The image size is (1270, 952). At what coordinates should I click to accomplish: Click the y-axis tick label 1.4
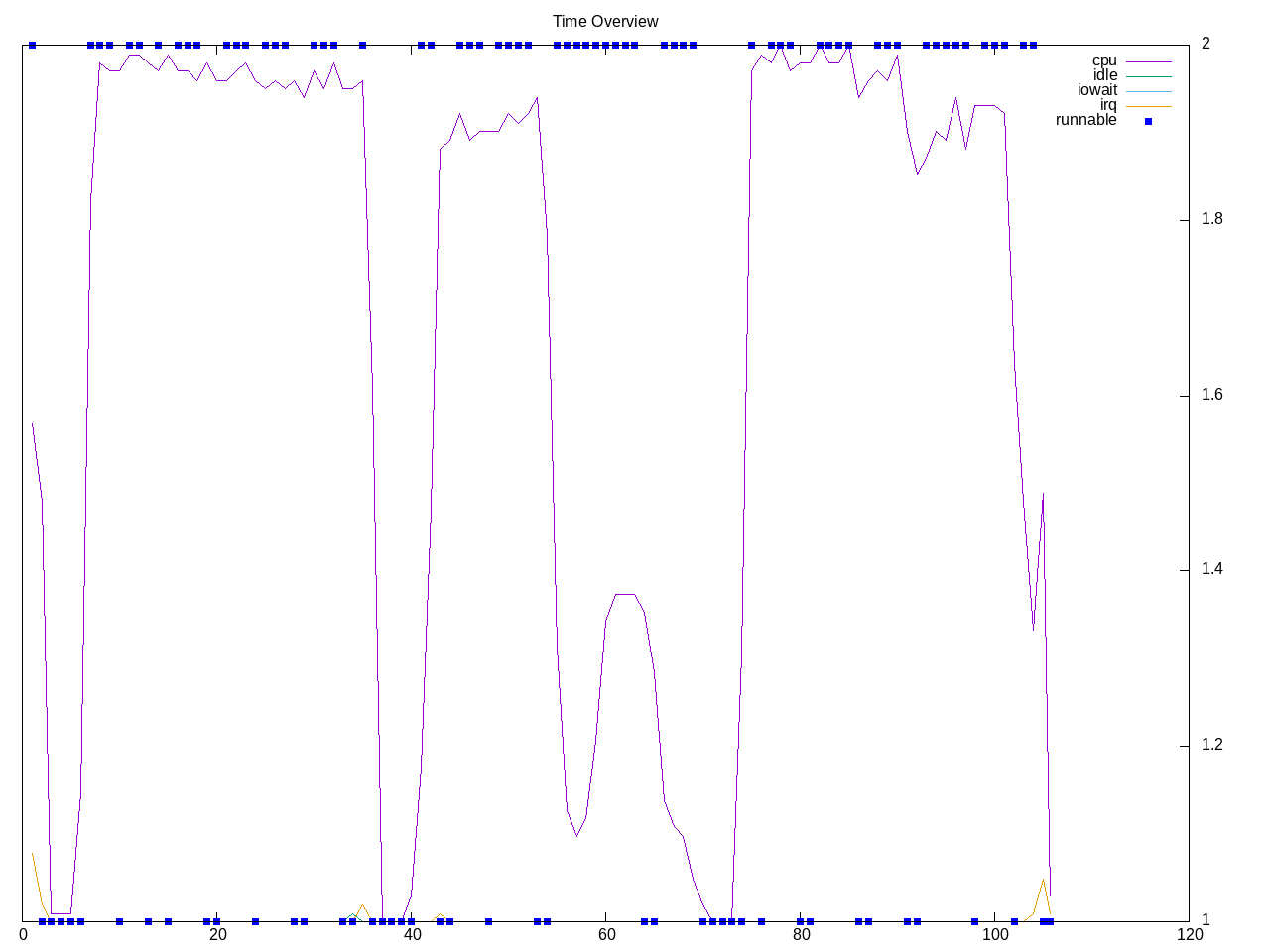(1211, 569)
